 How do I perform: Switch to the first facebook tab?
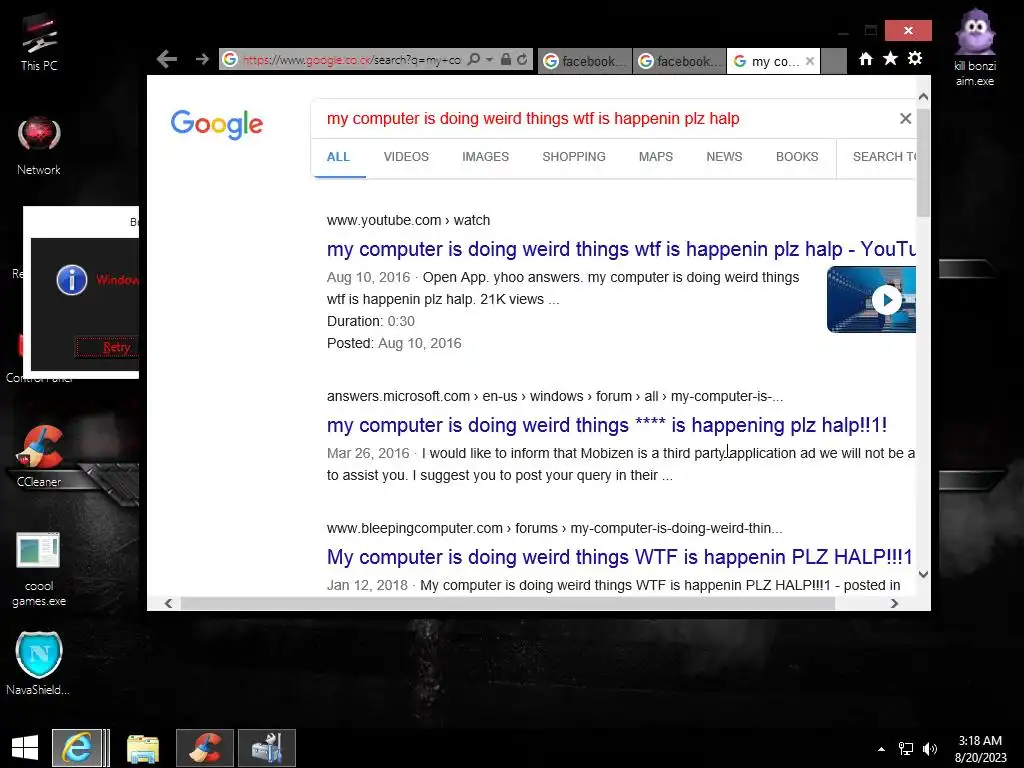(584, 61)
